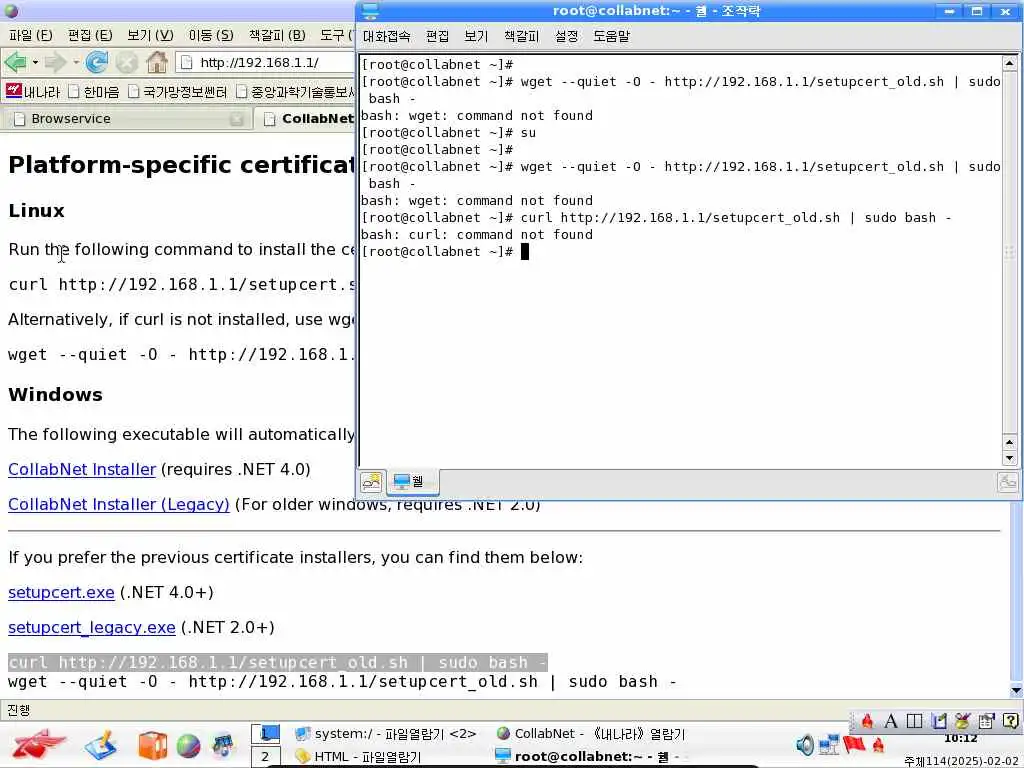
Task: Click the 10:12 taskbar clock
Action: [x=961, y=738]
